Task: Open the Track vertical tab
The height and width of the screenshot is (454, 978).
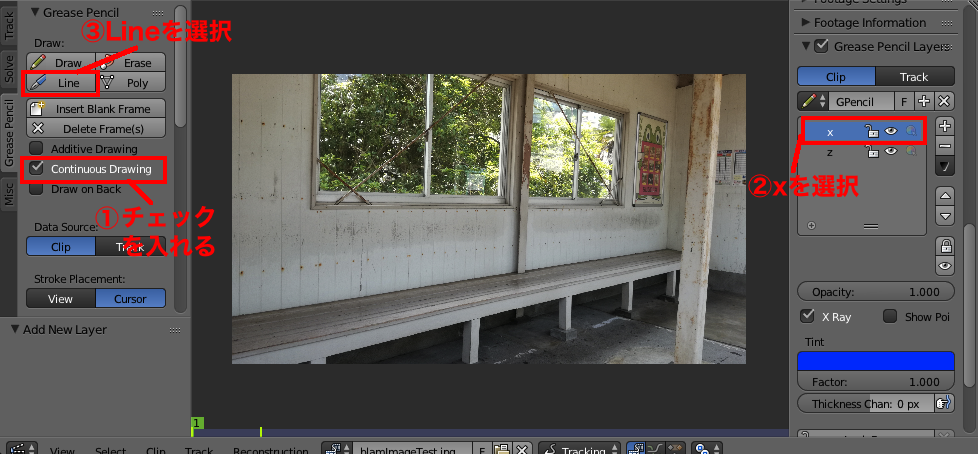Action: (x=9, y=25)
